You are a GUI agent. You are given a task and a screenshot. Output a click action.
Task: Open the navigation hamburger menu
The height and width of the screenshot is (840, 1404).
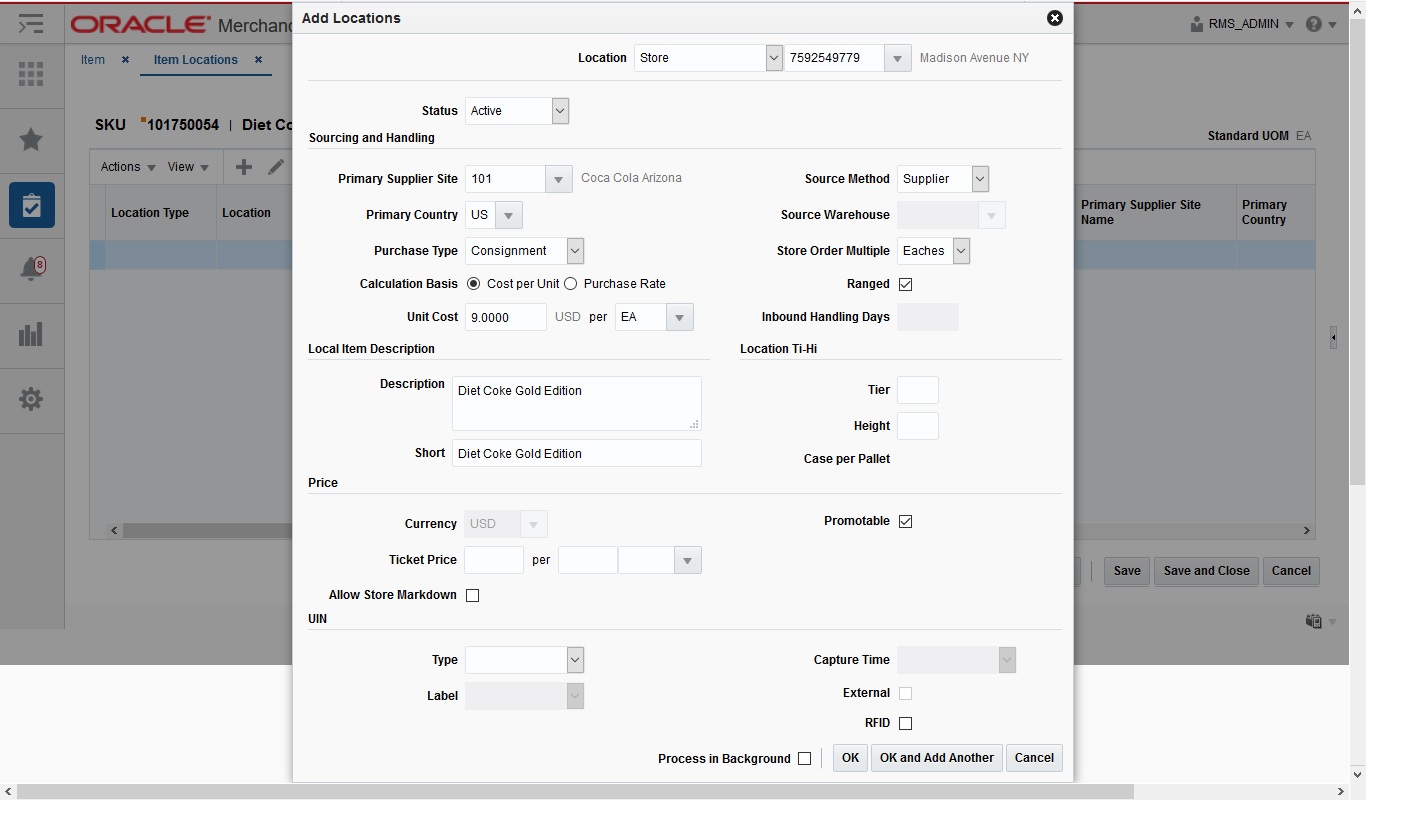[x=31, y=23]
